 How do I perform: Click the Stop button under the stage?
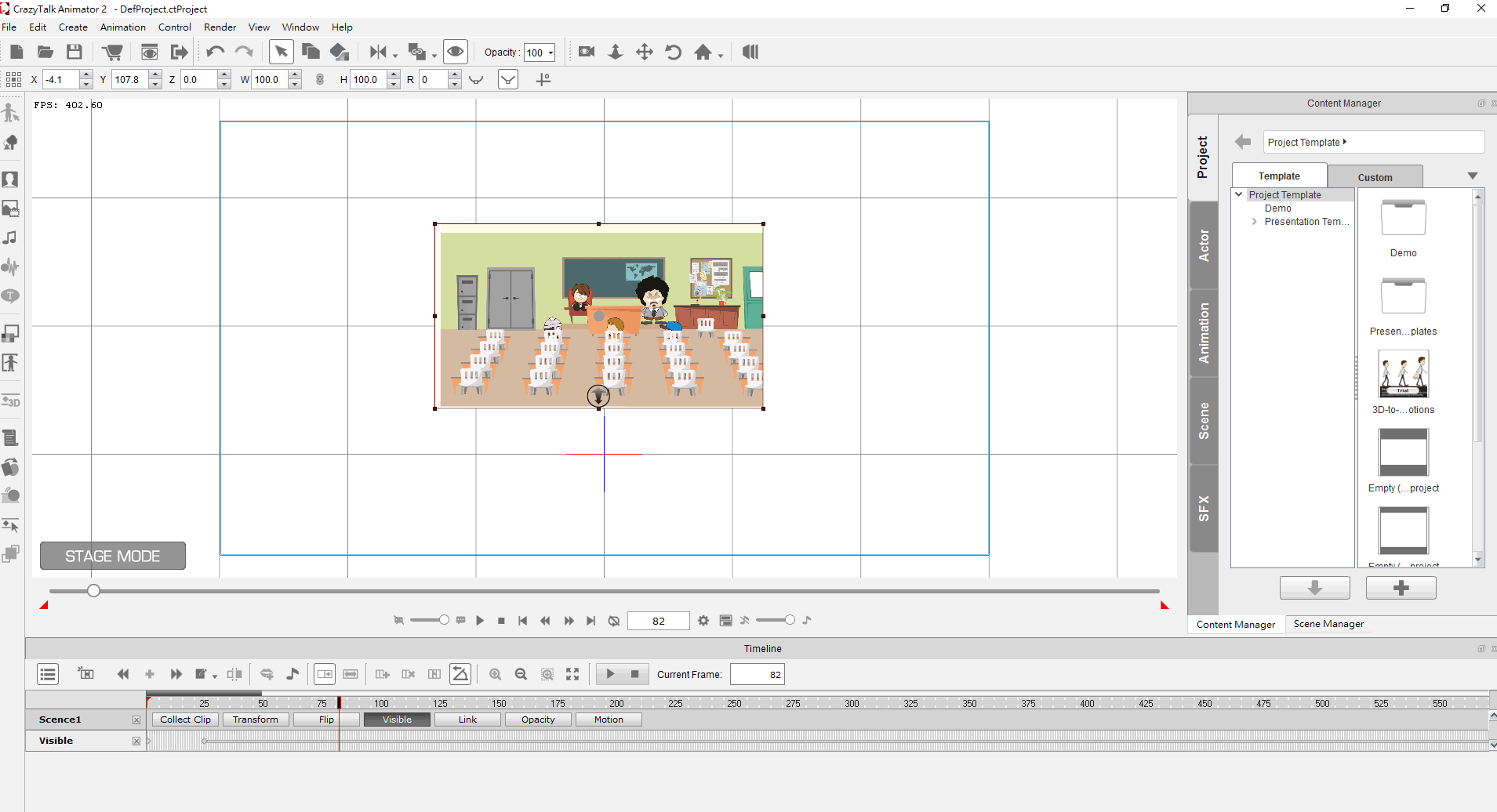click(501, 621)
